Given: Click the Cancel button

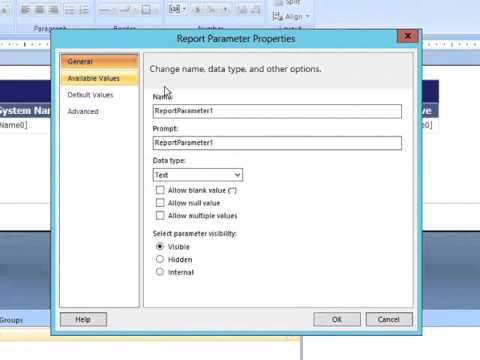Looking at the screenshot, I should (x=389, y=319).
